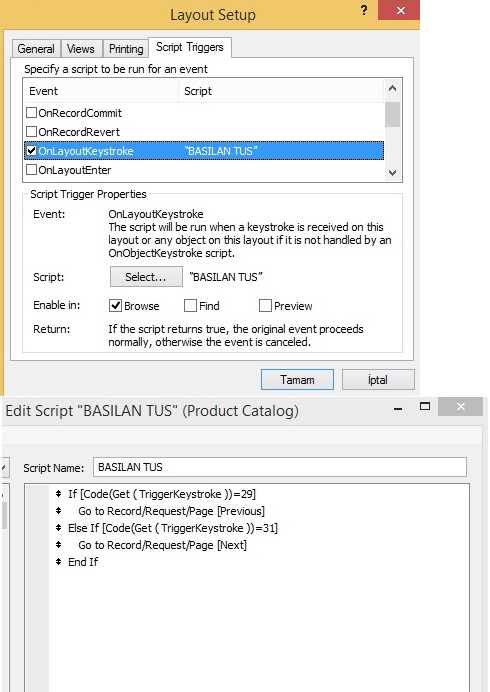
Task: Open the Printing tab
Action: (x=126, y=49)
